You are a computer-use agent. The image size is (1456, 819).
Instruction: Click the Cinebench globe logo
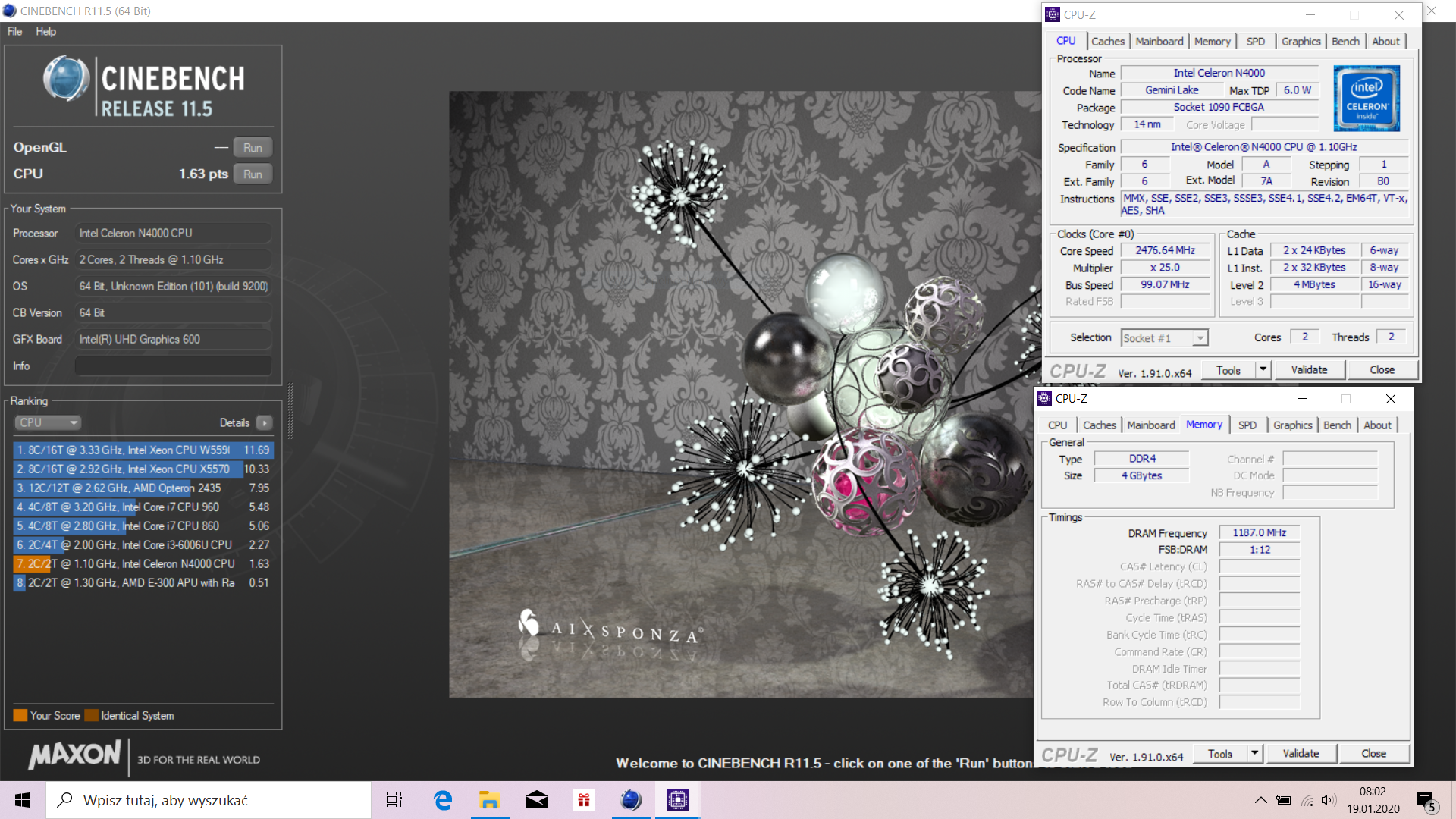tap(66, 78)
